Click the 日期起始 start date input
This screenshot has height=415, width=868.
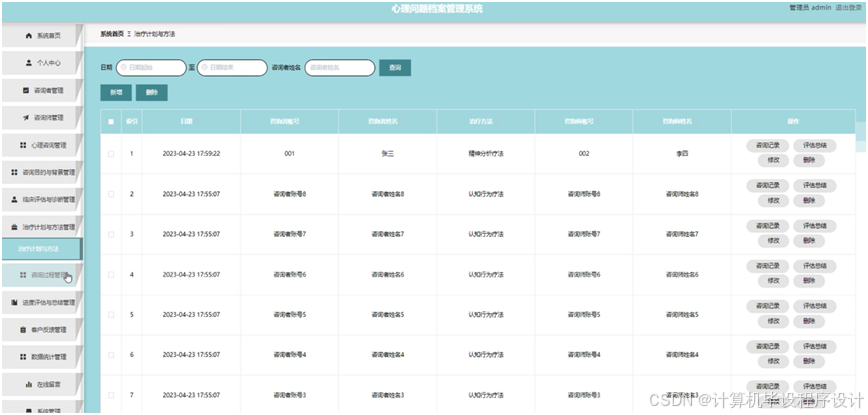151,68
